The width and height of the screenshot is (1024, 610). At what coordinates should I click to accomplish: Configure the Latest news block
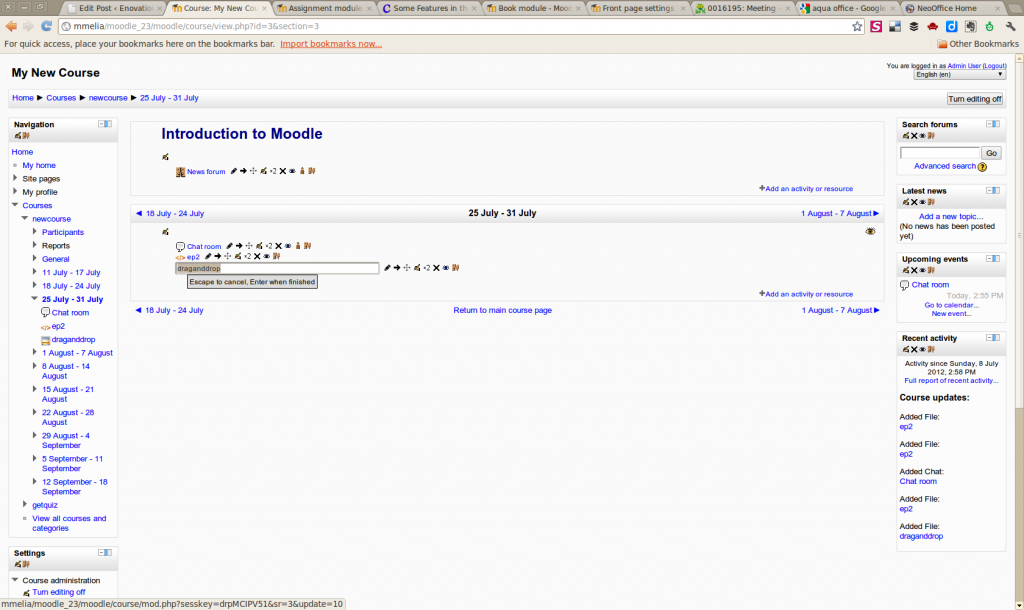906,202
